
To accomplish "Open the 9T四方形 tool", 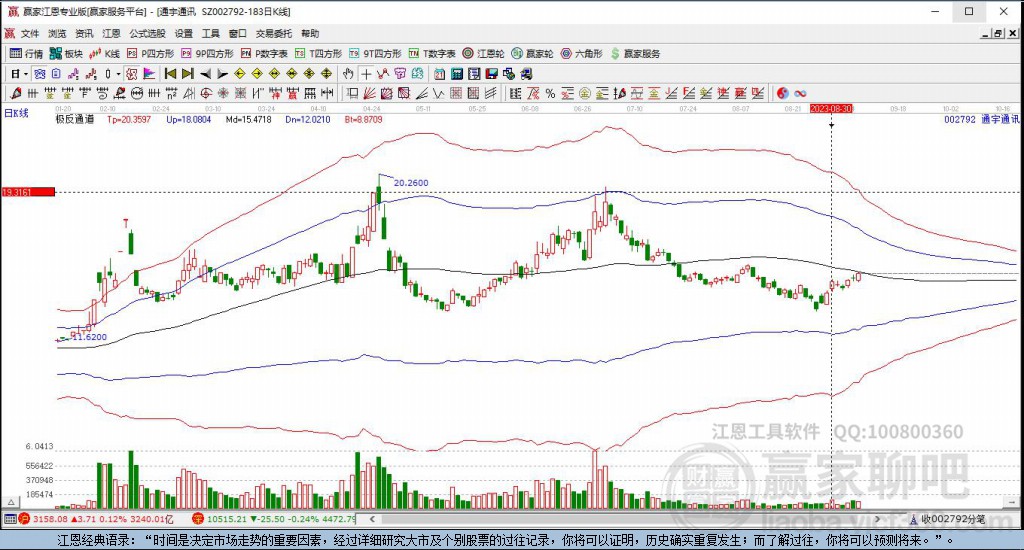I will 375,54.
